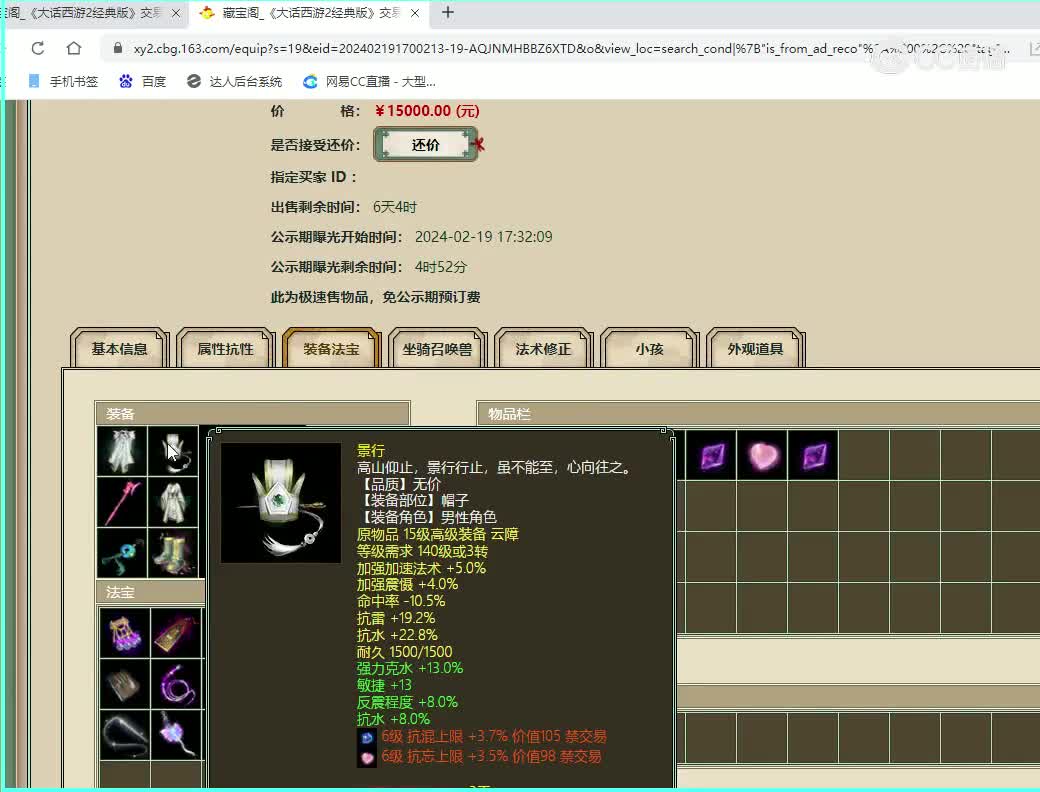
Task: Select the blue orb necklace icon
Action: point(122,553)
